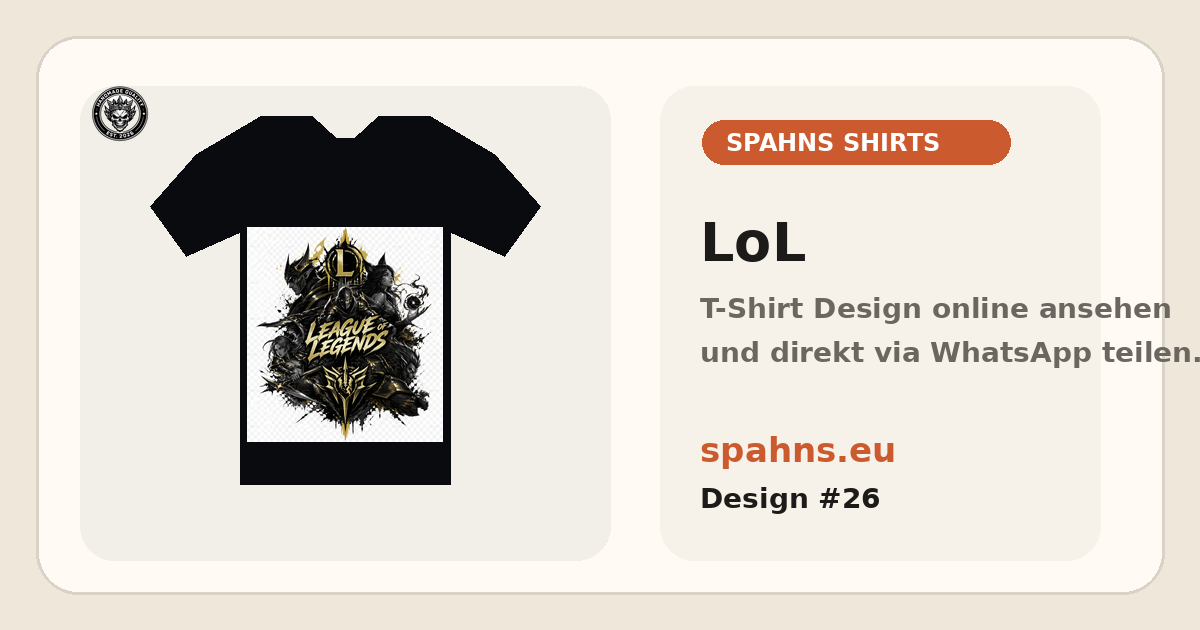Click the round skull logo badge
The width and height of the screenshot is (1200, 630).
point(120,113)
